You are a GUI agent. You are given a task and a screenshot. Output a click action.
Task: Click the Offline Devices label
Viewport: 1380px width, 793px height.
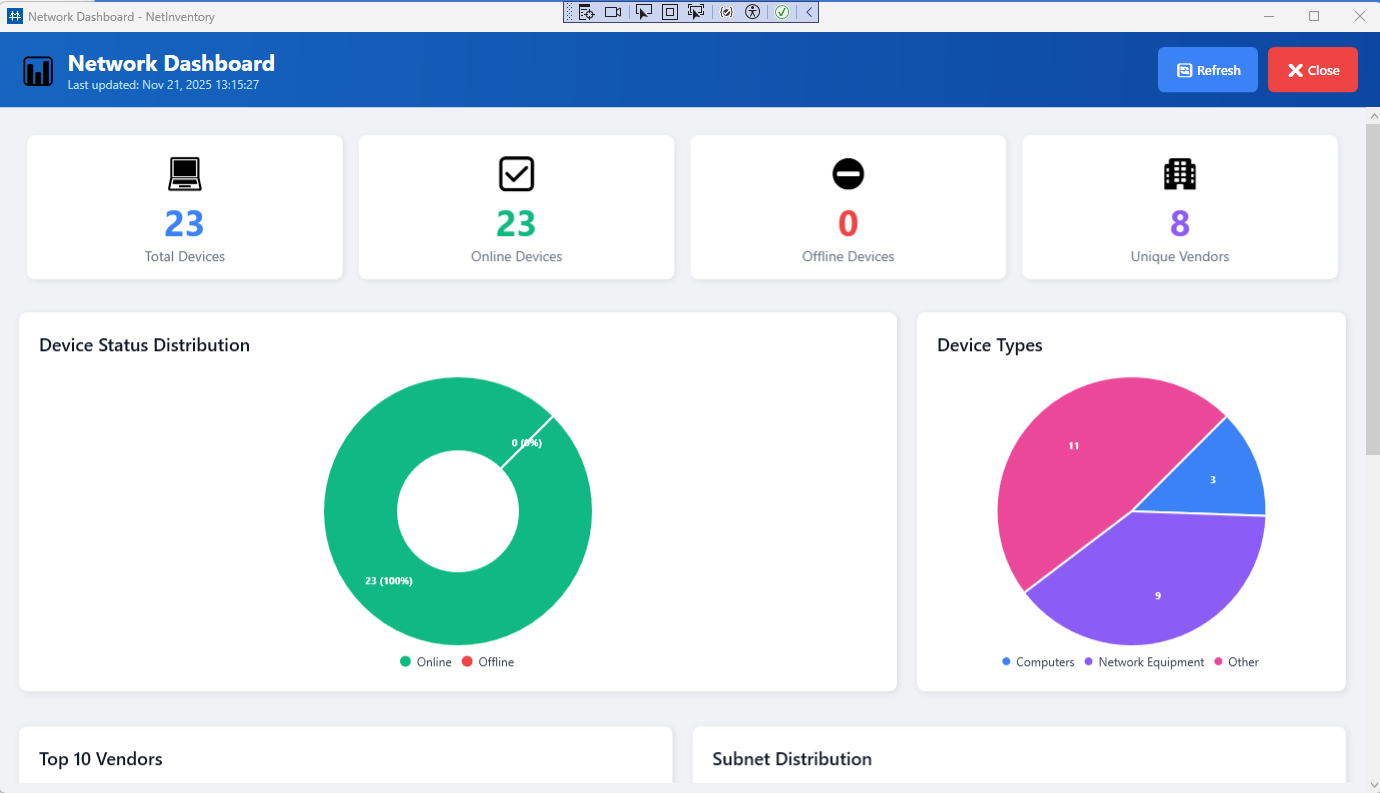848,257
